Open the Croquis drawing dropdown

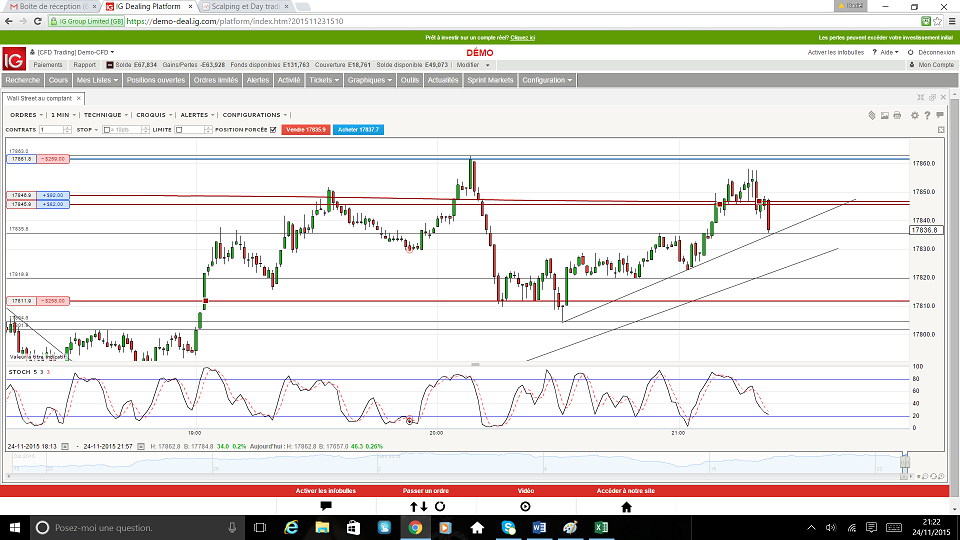pos(154,115)
